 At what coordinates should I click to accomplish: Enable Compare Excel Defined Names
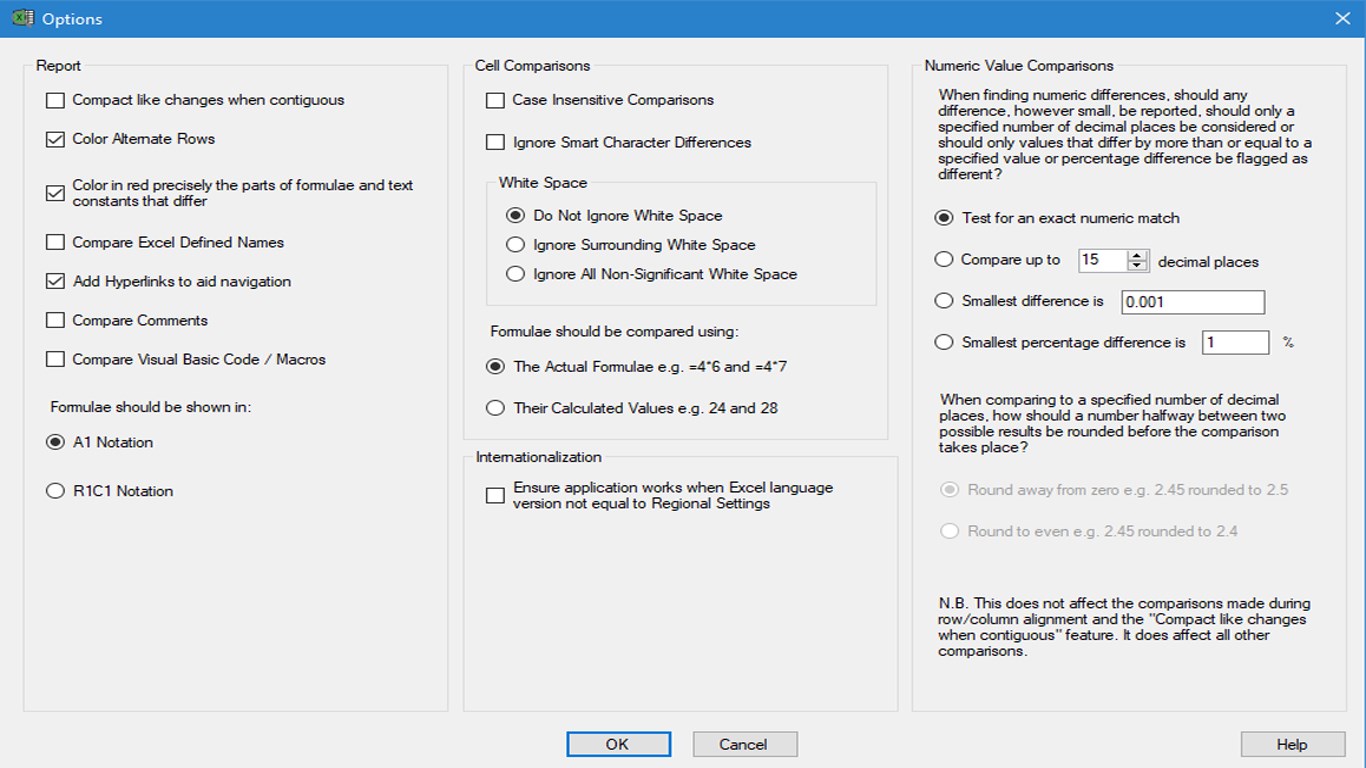tap(56, 242)
